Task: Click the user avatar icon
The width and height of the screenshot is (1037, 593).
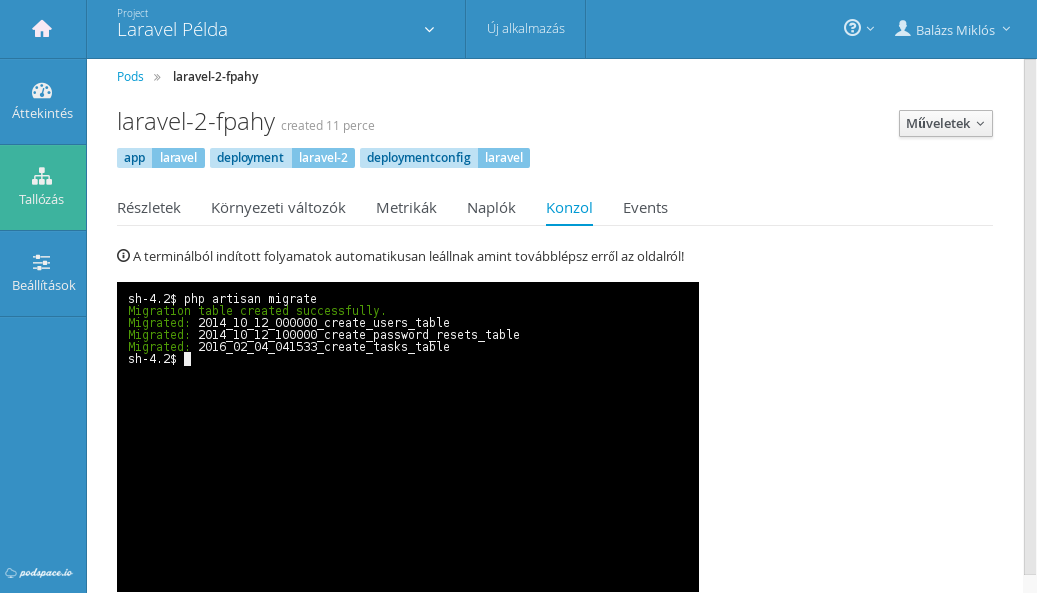Action: click(x=903, y=28)
